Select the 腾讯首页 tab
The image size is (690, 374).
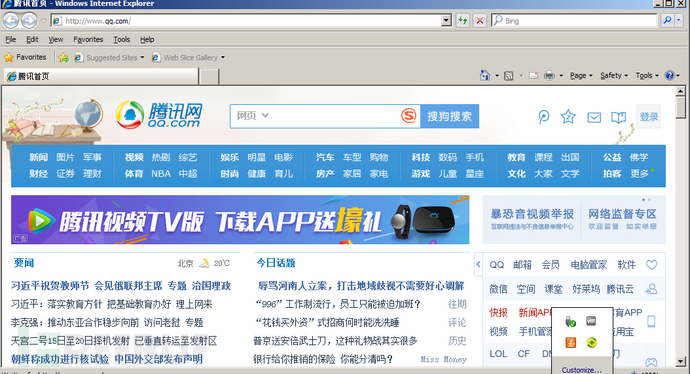[x=101, y=77]
